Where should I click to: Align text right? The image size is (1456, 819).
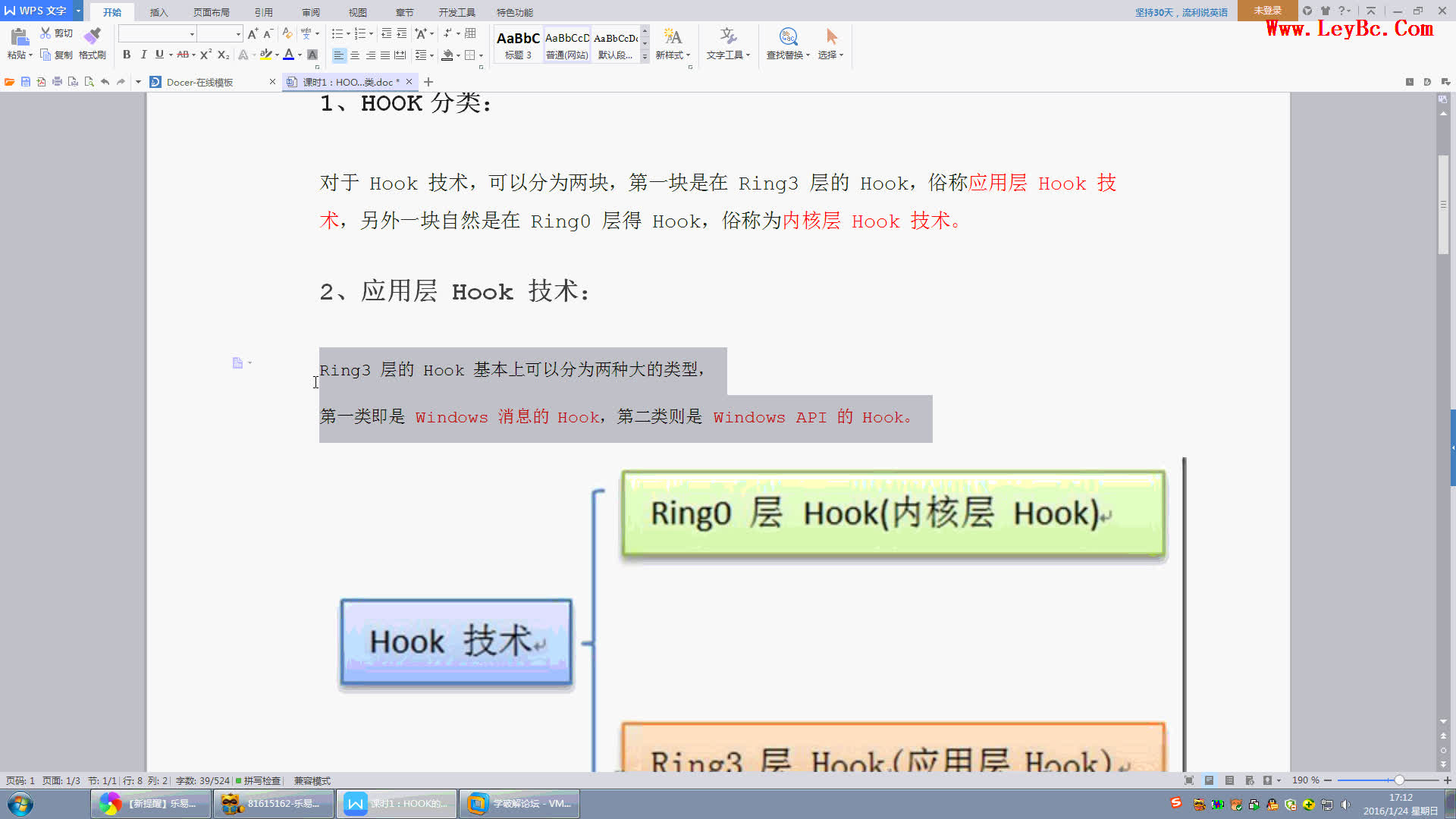370,55
